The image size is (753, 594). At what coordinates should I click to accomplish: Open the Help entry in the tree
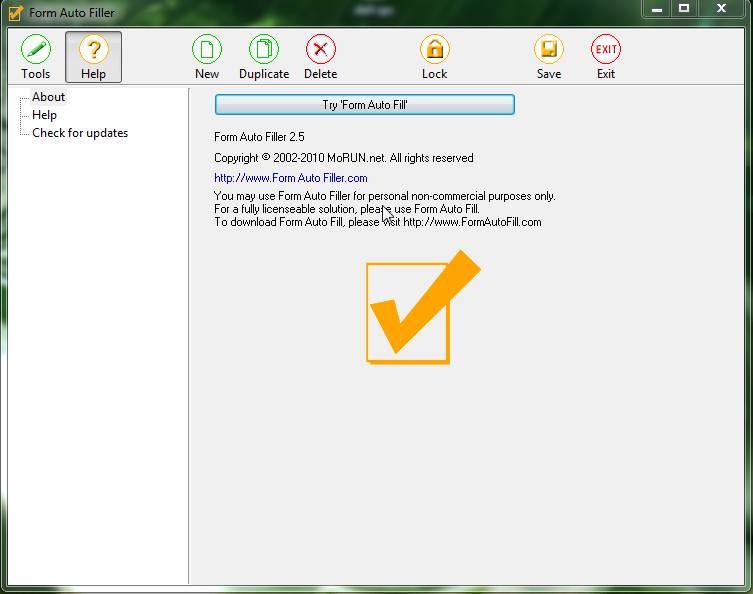coord(45,115)
